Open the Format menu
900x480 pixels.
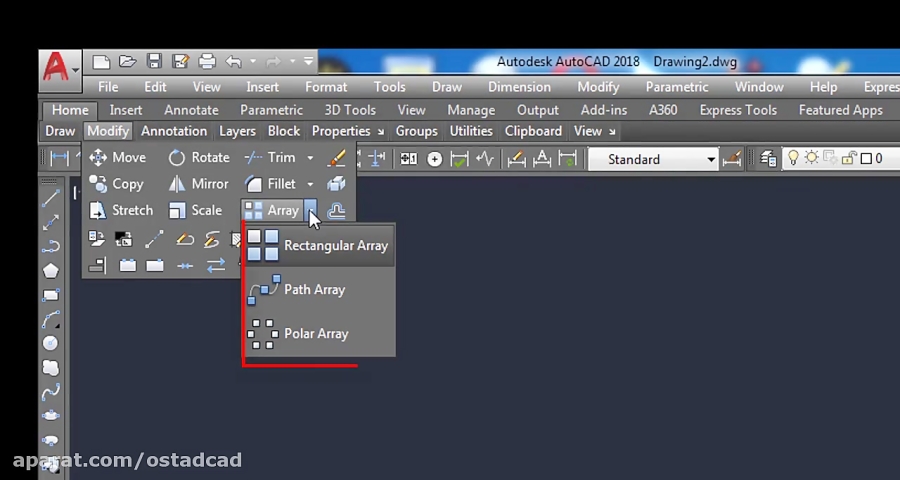pos(326,87)
